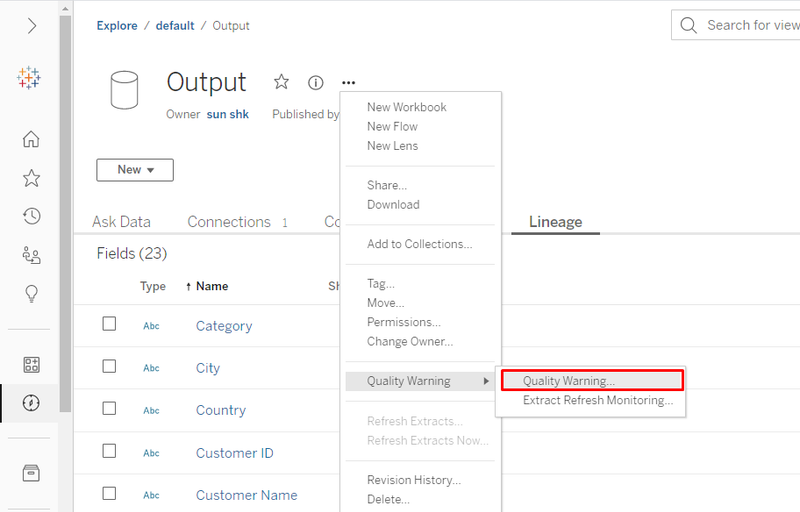
Task: Check the Category field checkbox
Action: click(109, 324)
